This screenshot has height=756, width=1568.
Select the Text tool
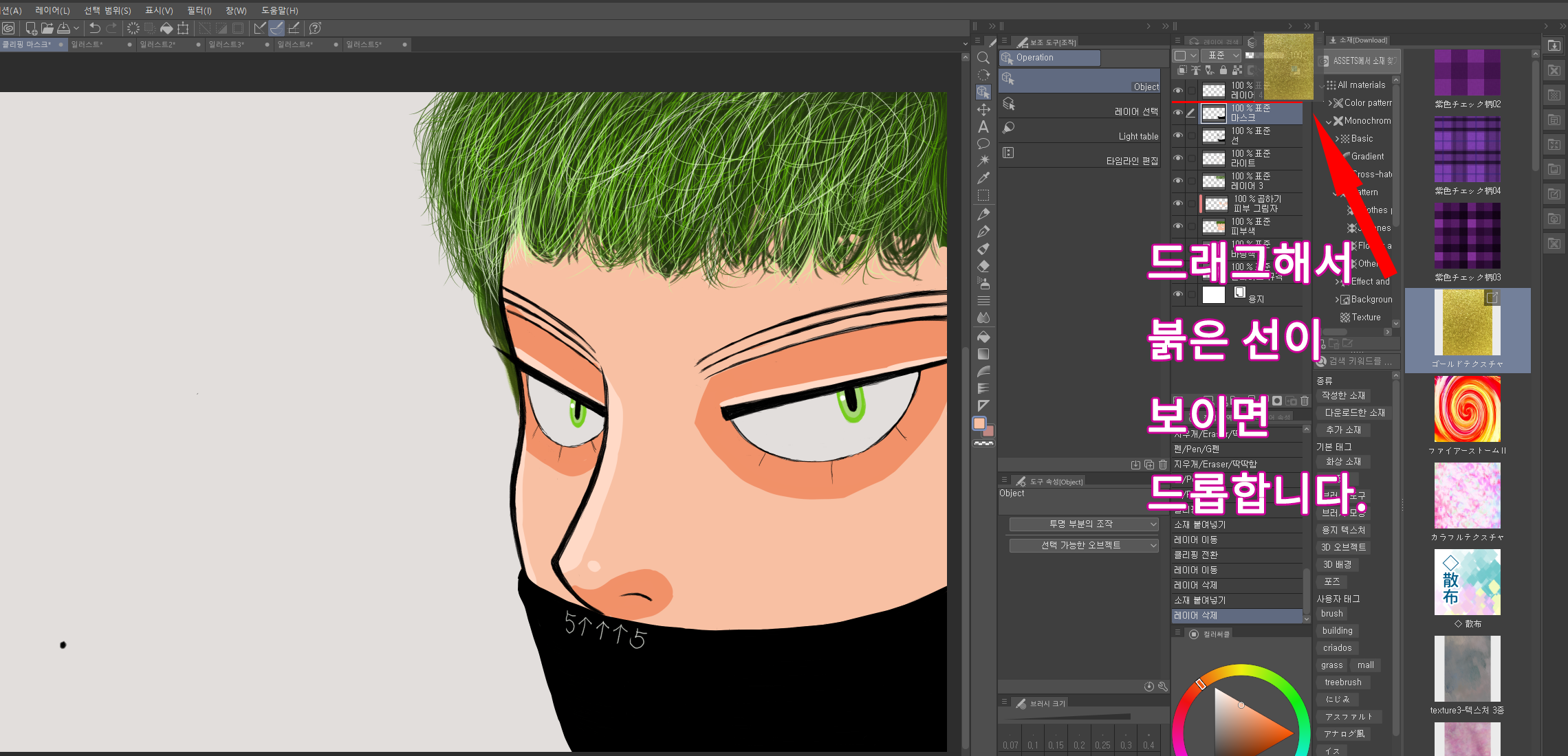coord(983,127)
